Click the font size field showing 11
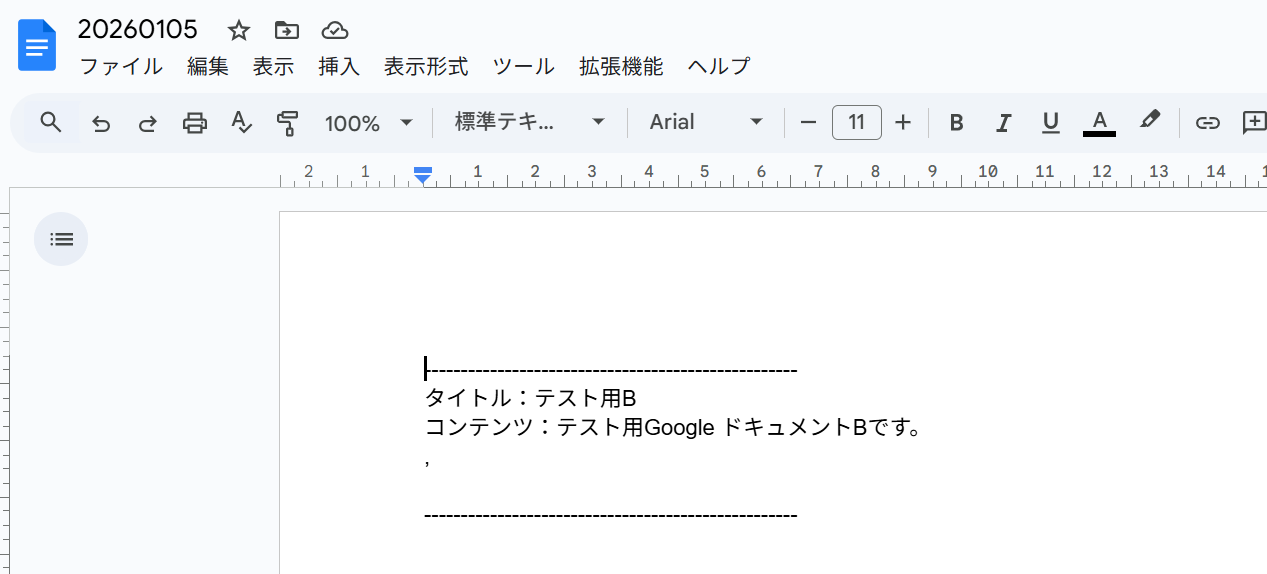1267x574 pixels. click(x=856, y=122)
